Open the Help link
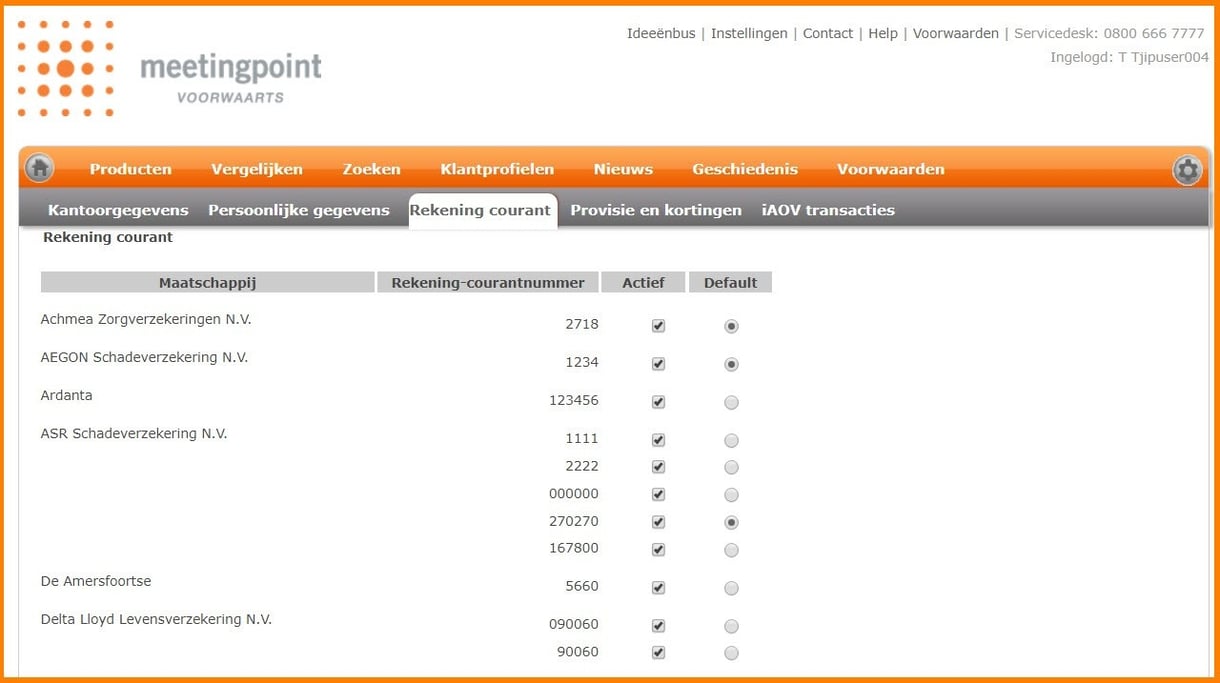This screenshot has height=683, width=1220. 883,33
